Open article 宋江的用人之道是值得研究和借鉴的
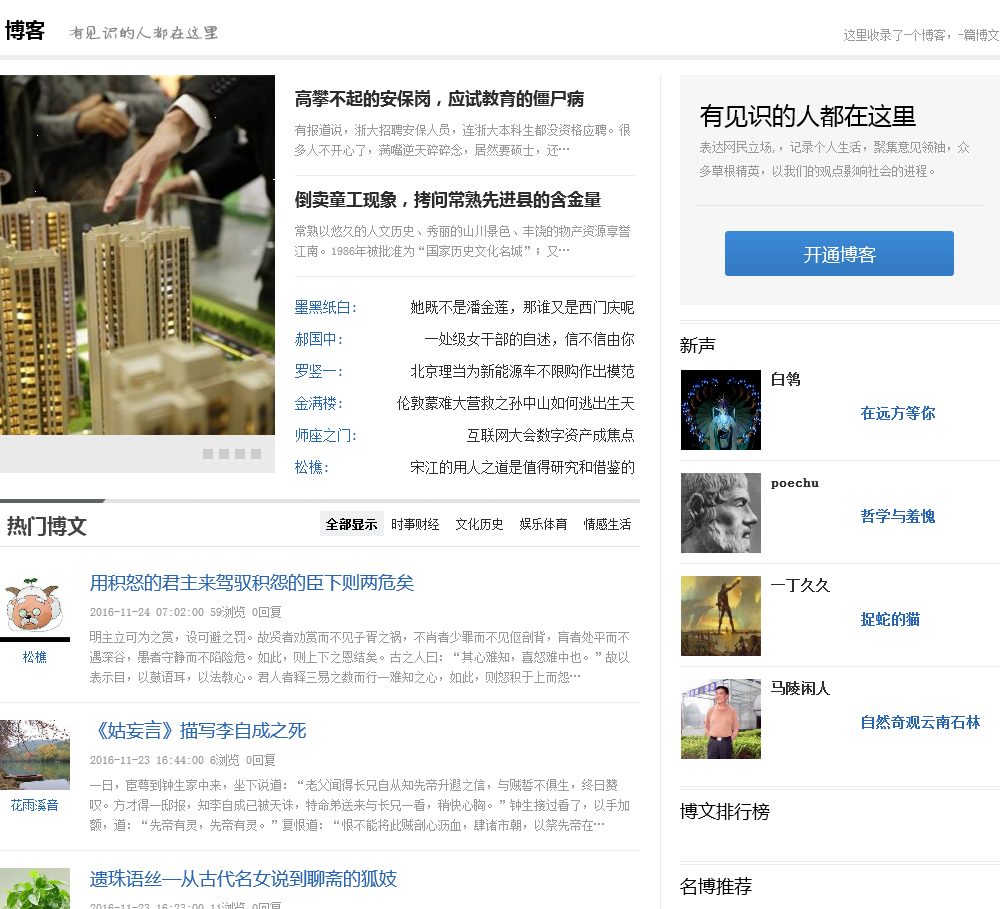The image size is (1000, 909). tap(522, 467)
